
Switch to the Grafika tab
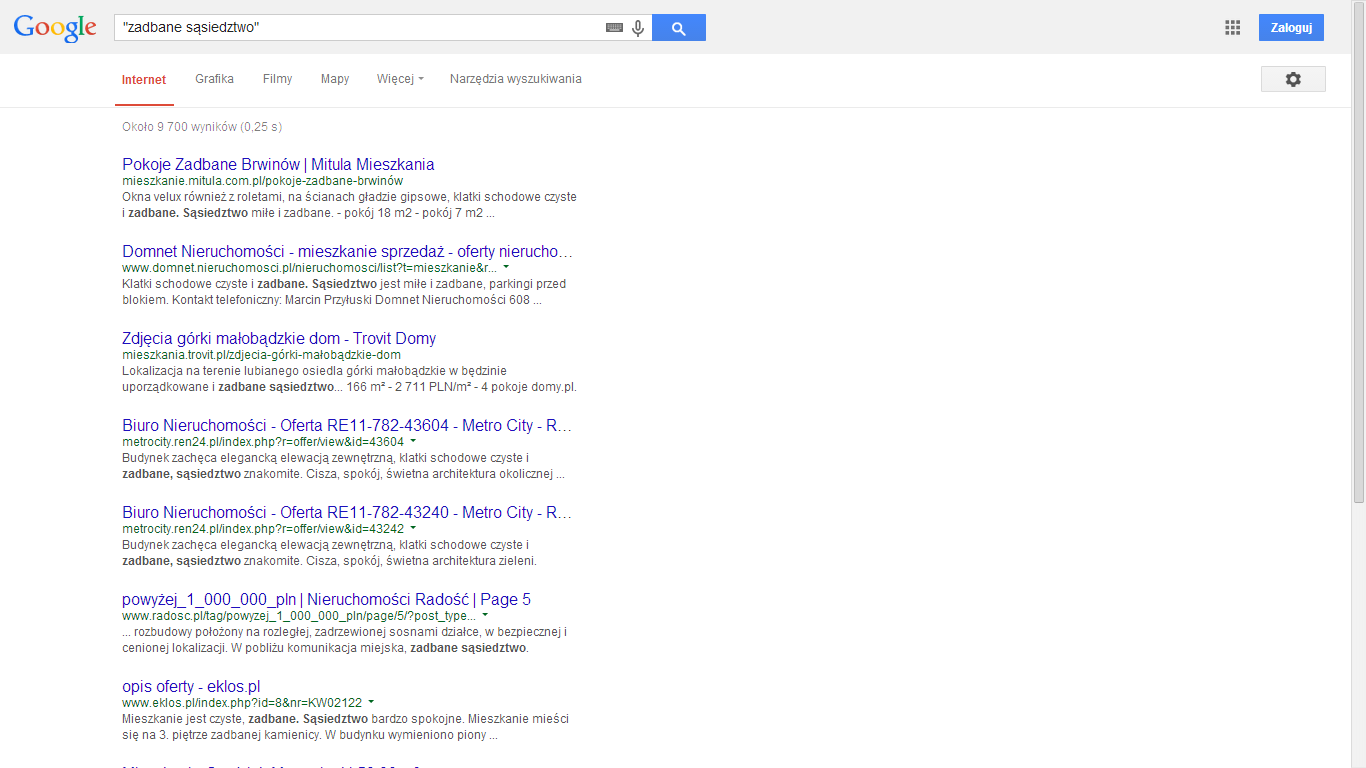coord(214,79)
